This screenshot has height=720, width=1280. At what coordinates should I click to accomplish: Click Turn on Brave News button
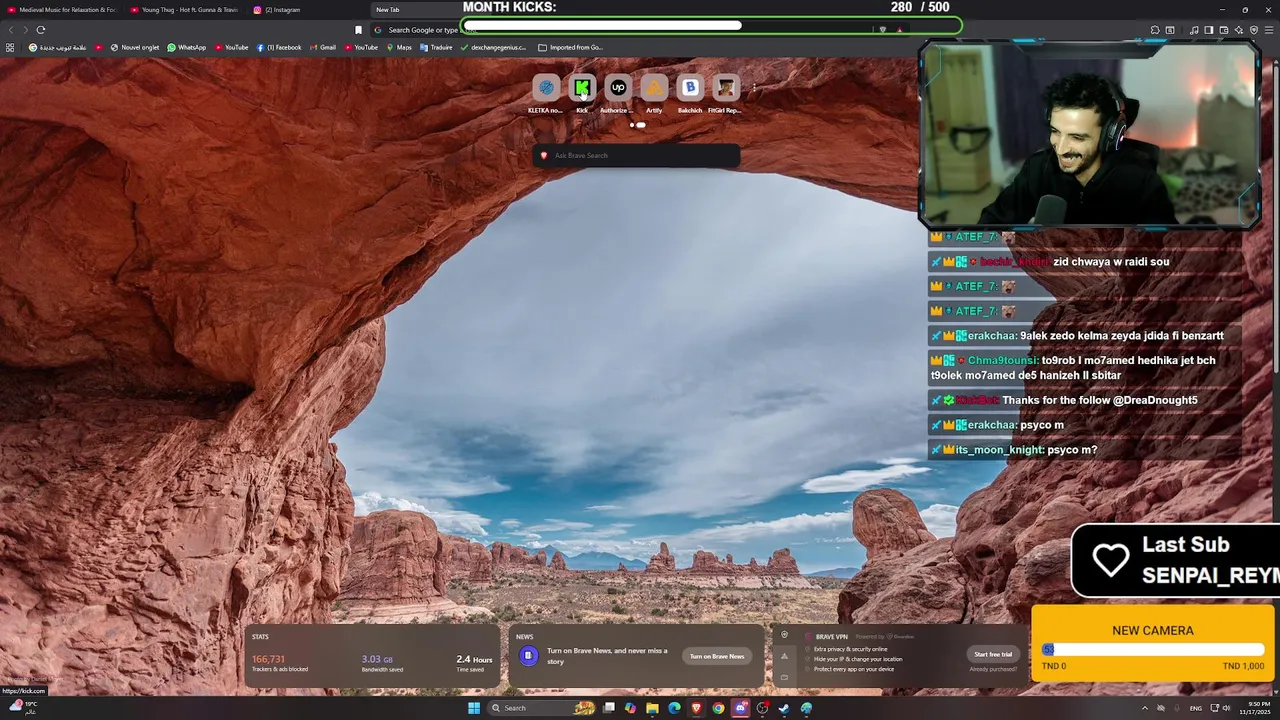point(717,656)
